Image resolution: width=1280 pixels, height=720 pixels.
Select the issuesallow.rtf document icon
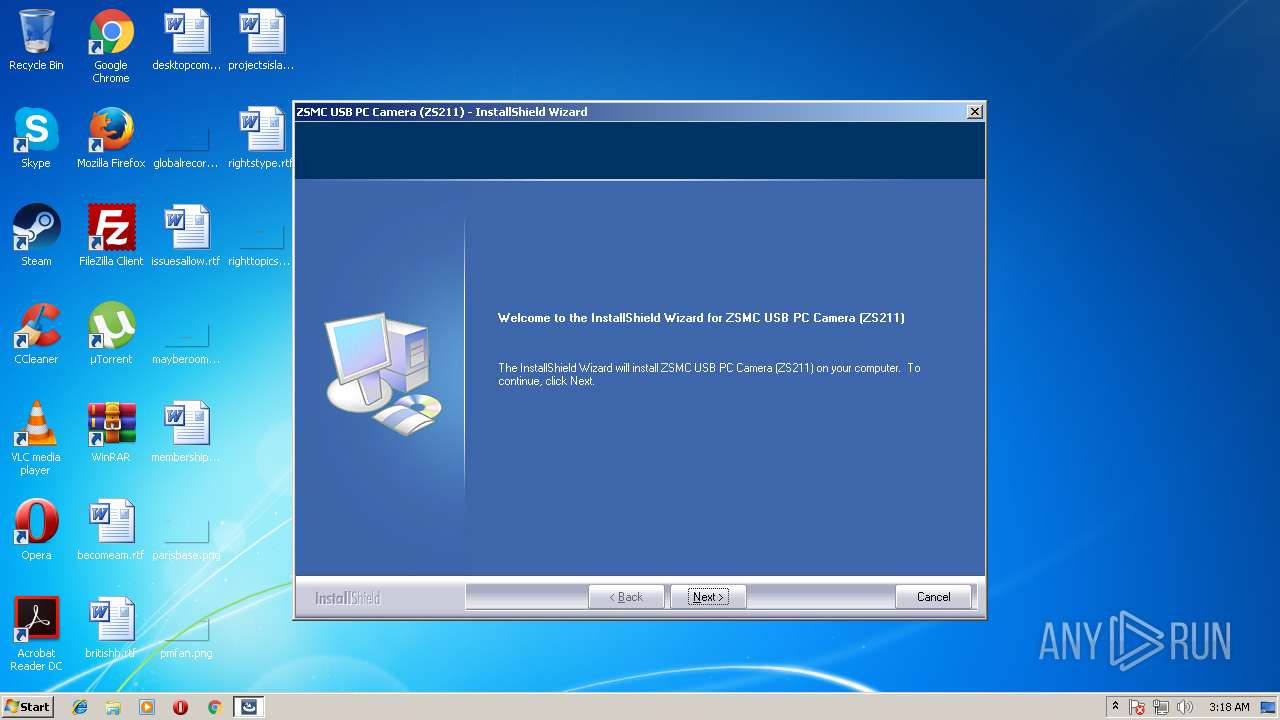coord(186,236)
